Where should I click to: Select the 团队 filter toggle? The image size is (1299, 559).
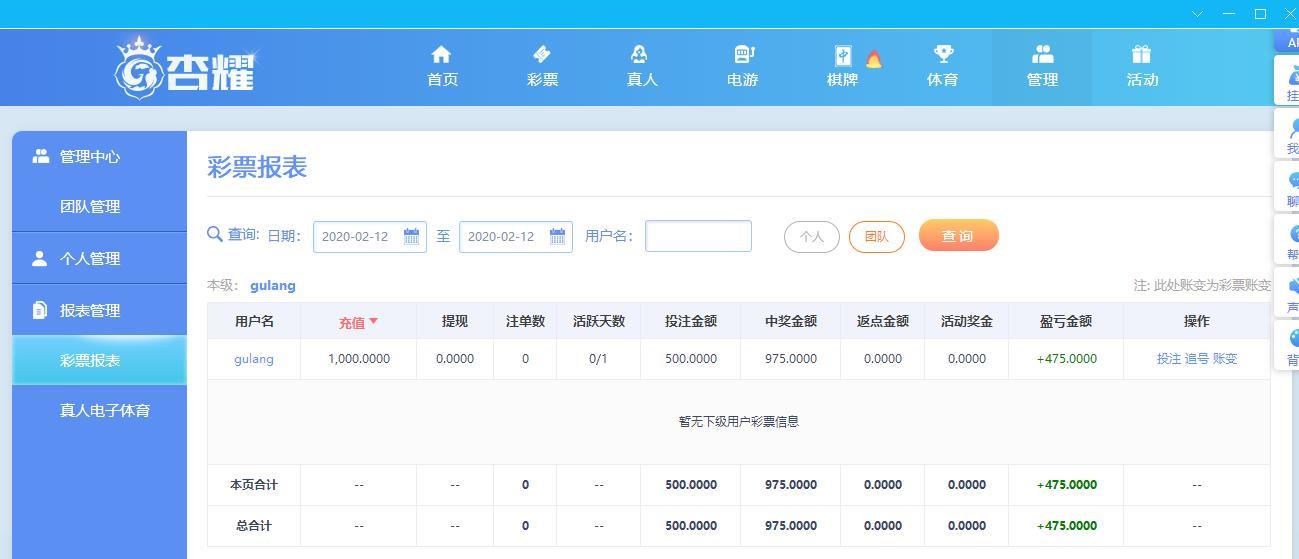pos(876,237)
